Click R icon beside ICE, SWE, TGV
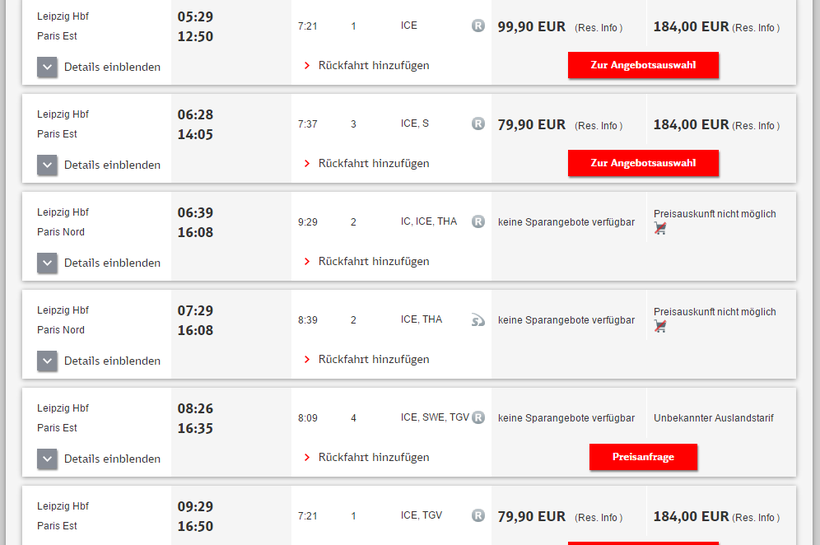 tap(478, 418)
